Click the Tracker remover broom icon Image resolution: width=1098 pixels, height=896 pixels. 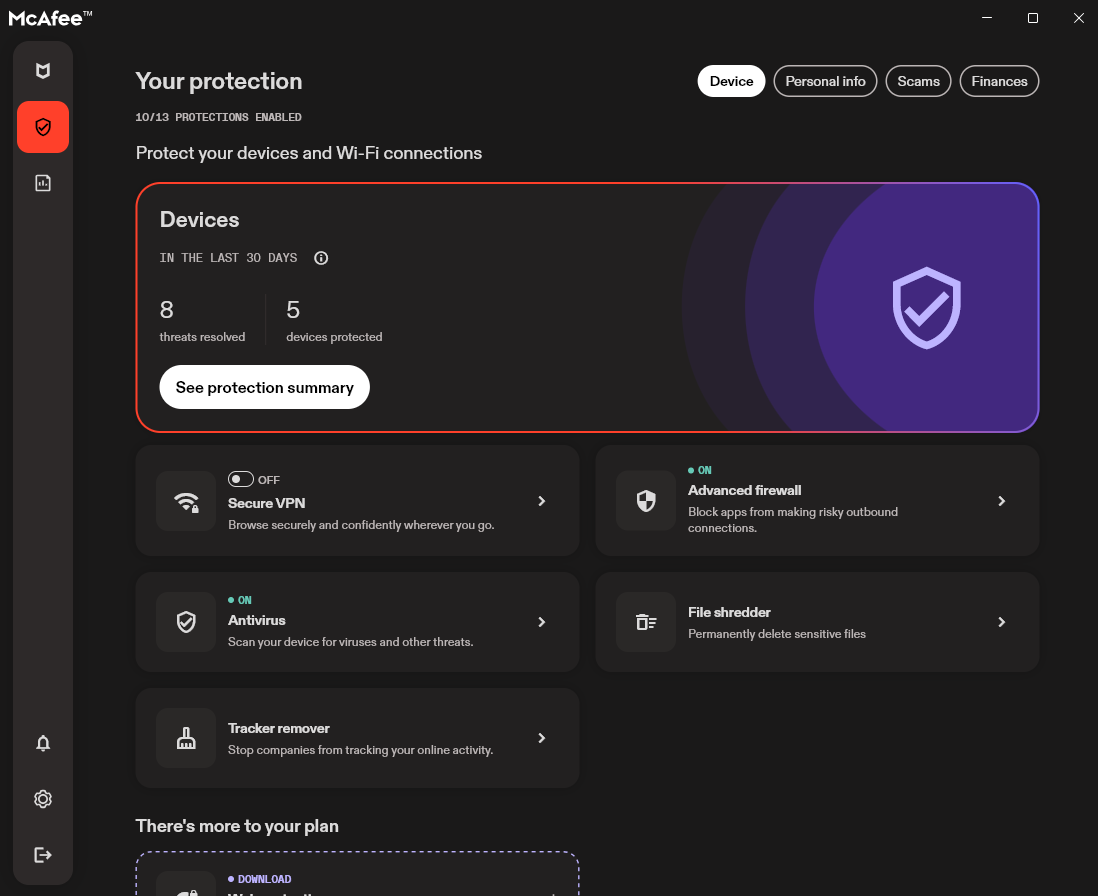[186, 738]
